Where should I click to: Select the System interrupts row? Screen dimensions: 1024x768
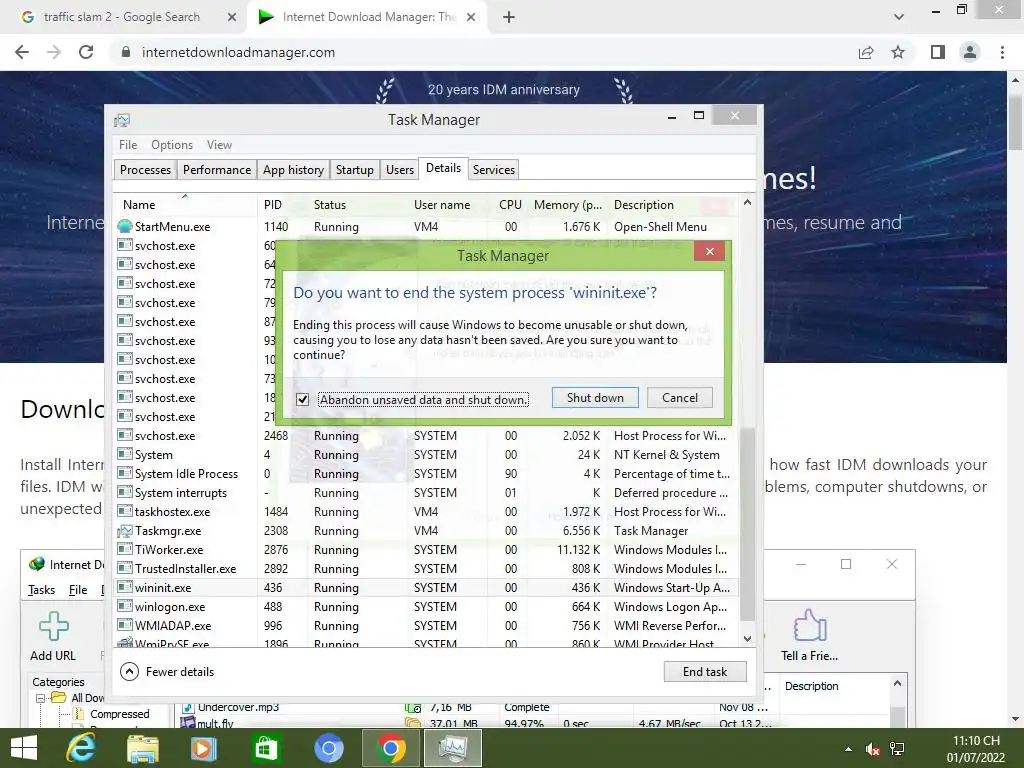point(426,492)
